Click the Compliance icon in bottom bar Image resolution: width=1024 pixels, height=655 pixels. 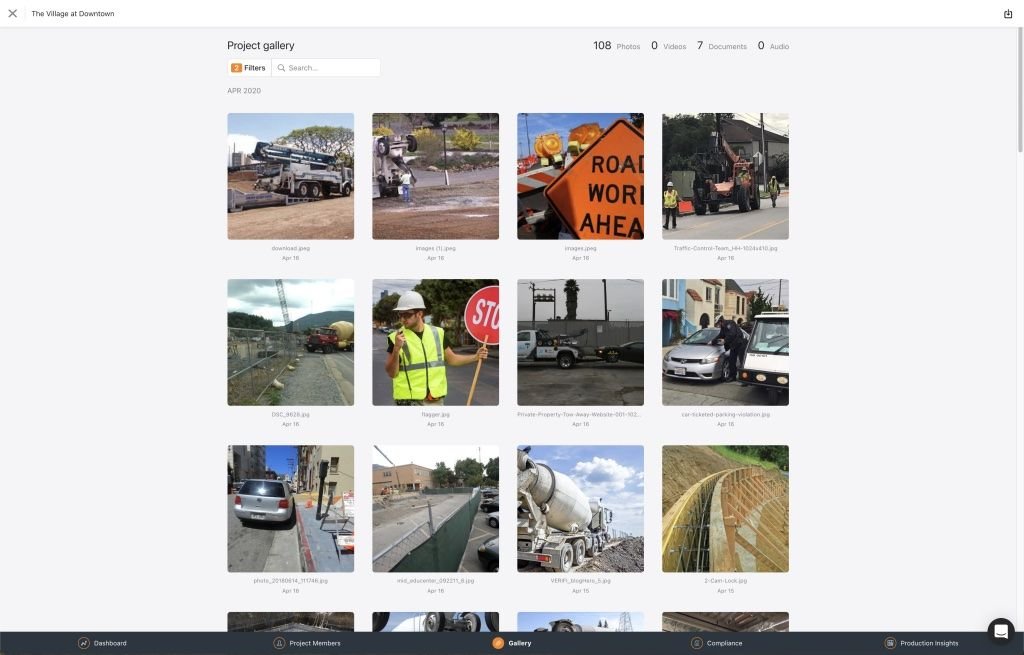click(x=697, y=643)
